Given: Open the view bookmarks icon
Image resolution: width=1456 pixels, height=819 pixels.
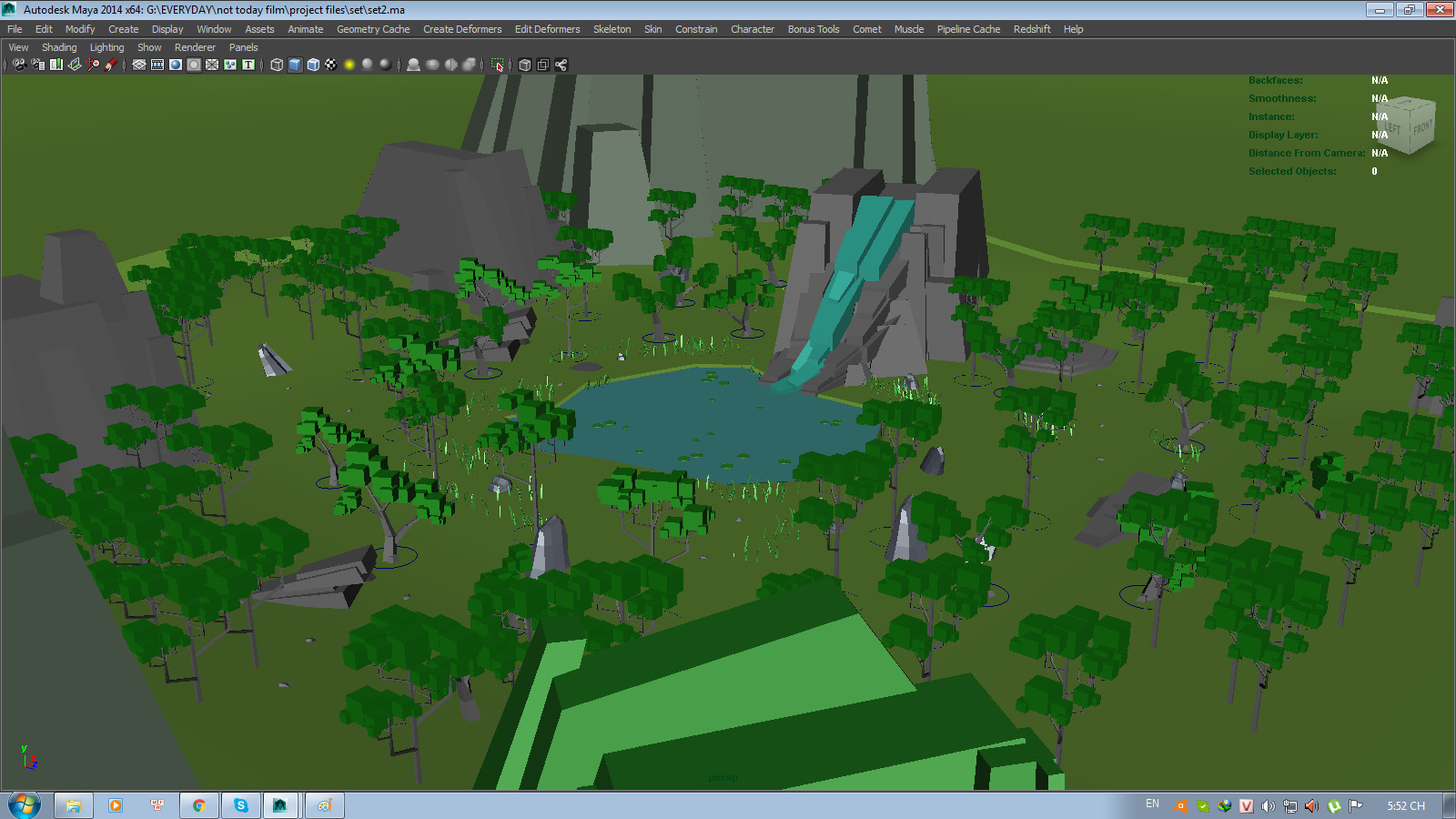Looking at the screenshot, I should pos(56,65).
